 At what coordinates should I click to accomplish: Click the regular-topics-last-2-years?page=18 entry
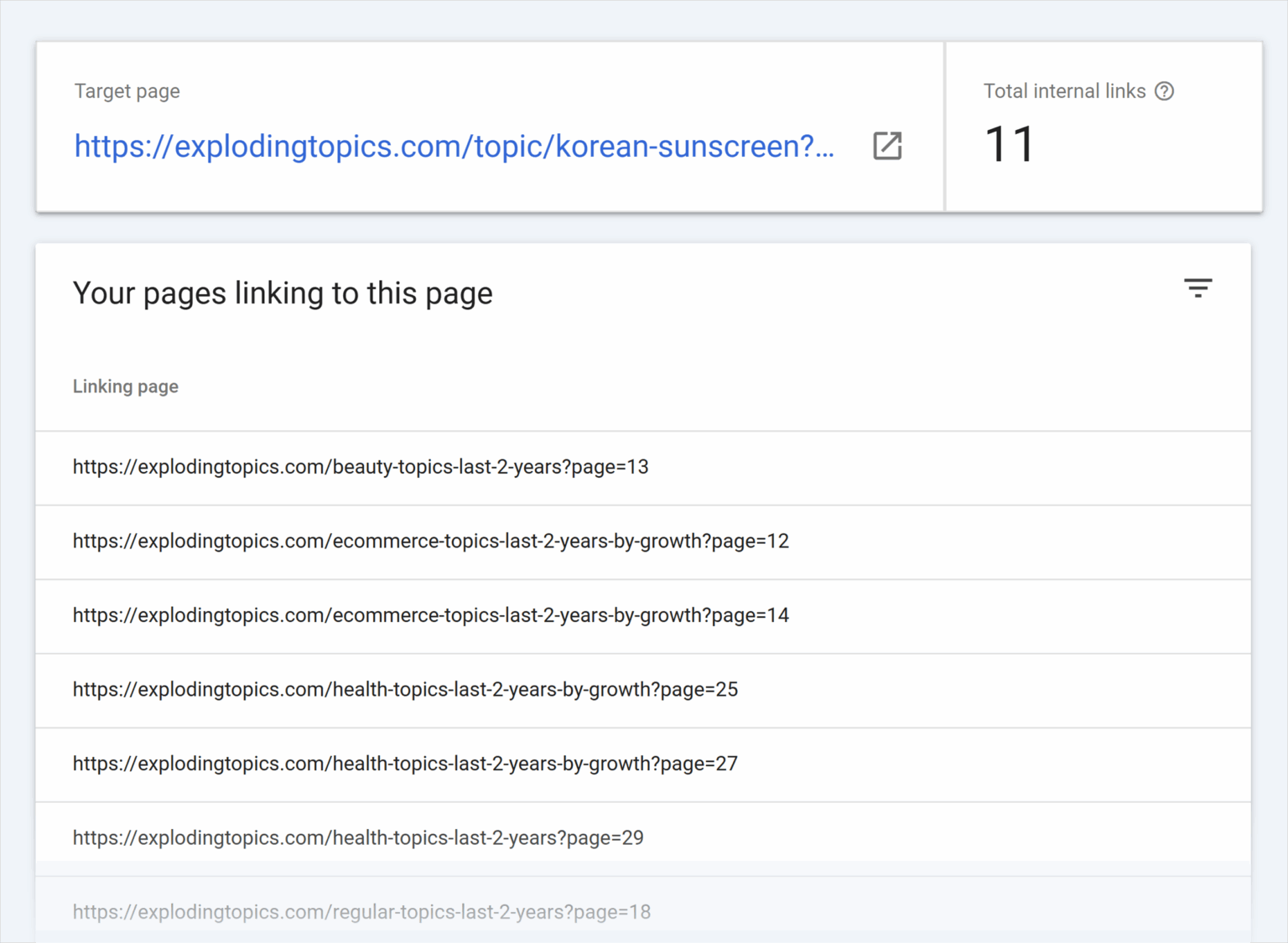pos(361,911)
